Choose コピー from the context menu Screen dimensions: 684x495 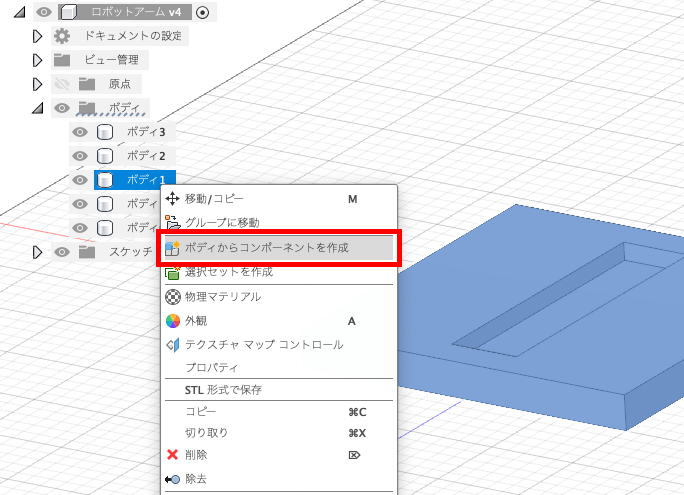coord(279,412)
